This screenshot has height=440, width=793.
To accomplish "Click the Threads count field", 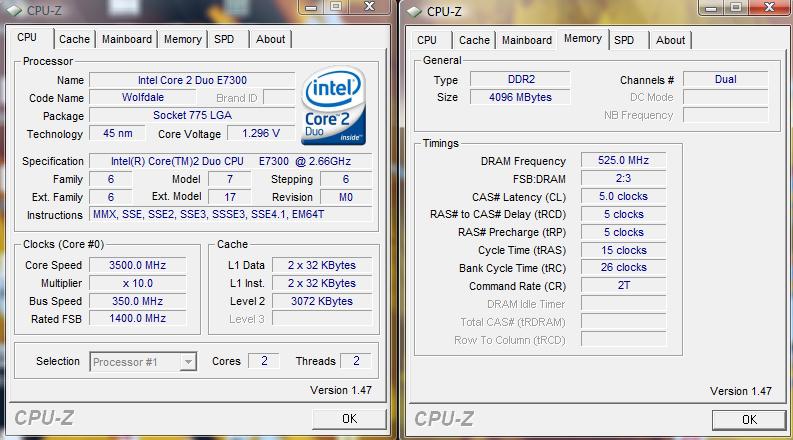I will pyautogui.click(x=356, y=361).
